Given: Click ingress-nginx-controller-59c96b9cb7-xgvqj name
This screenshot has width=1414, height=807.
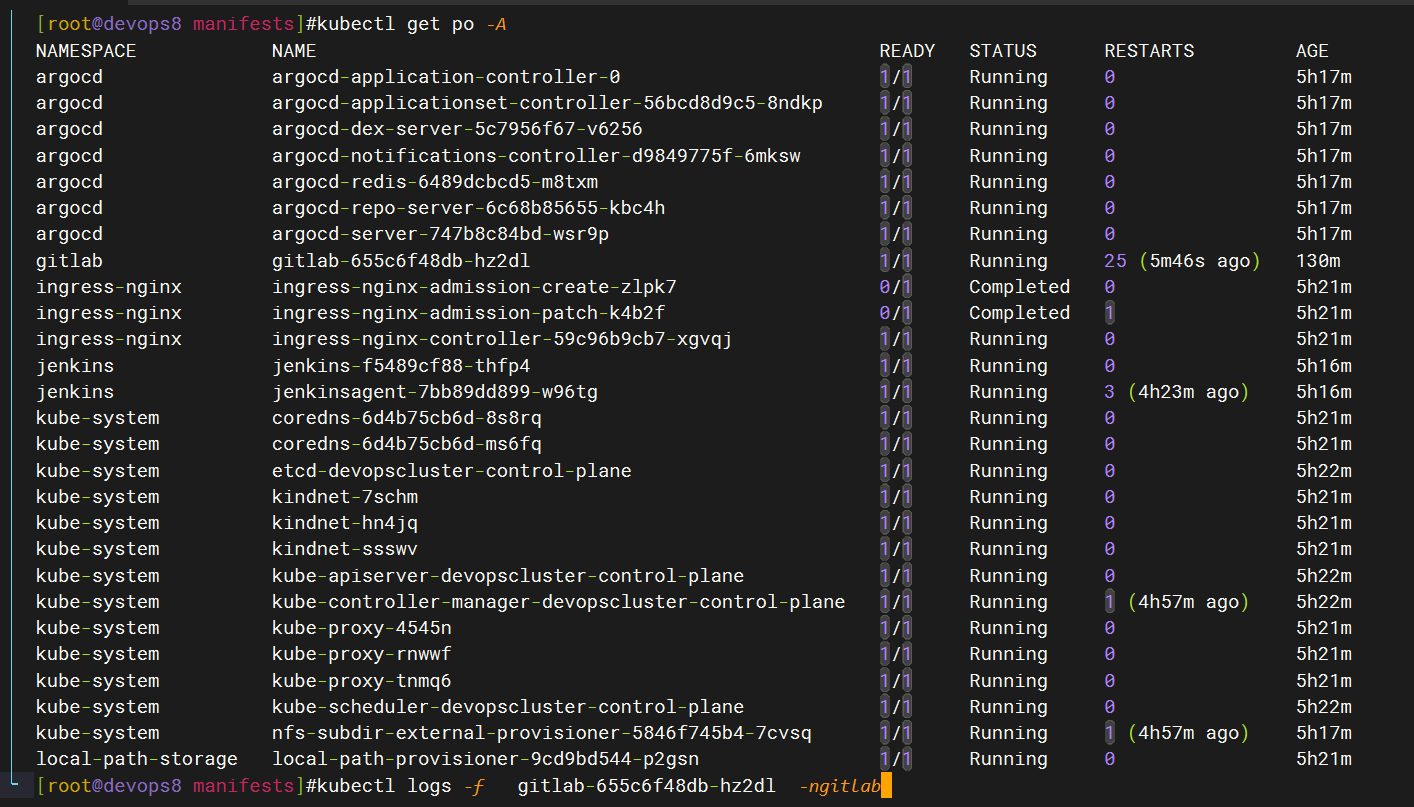Looking at the screenshot, I should [502, 339].
